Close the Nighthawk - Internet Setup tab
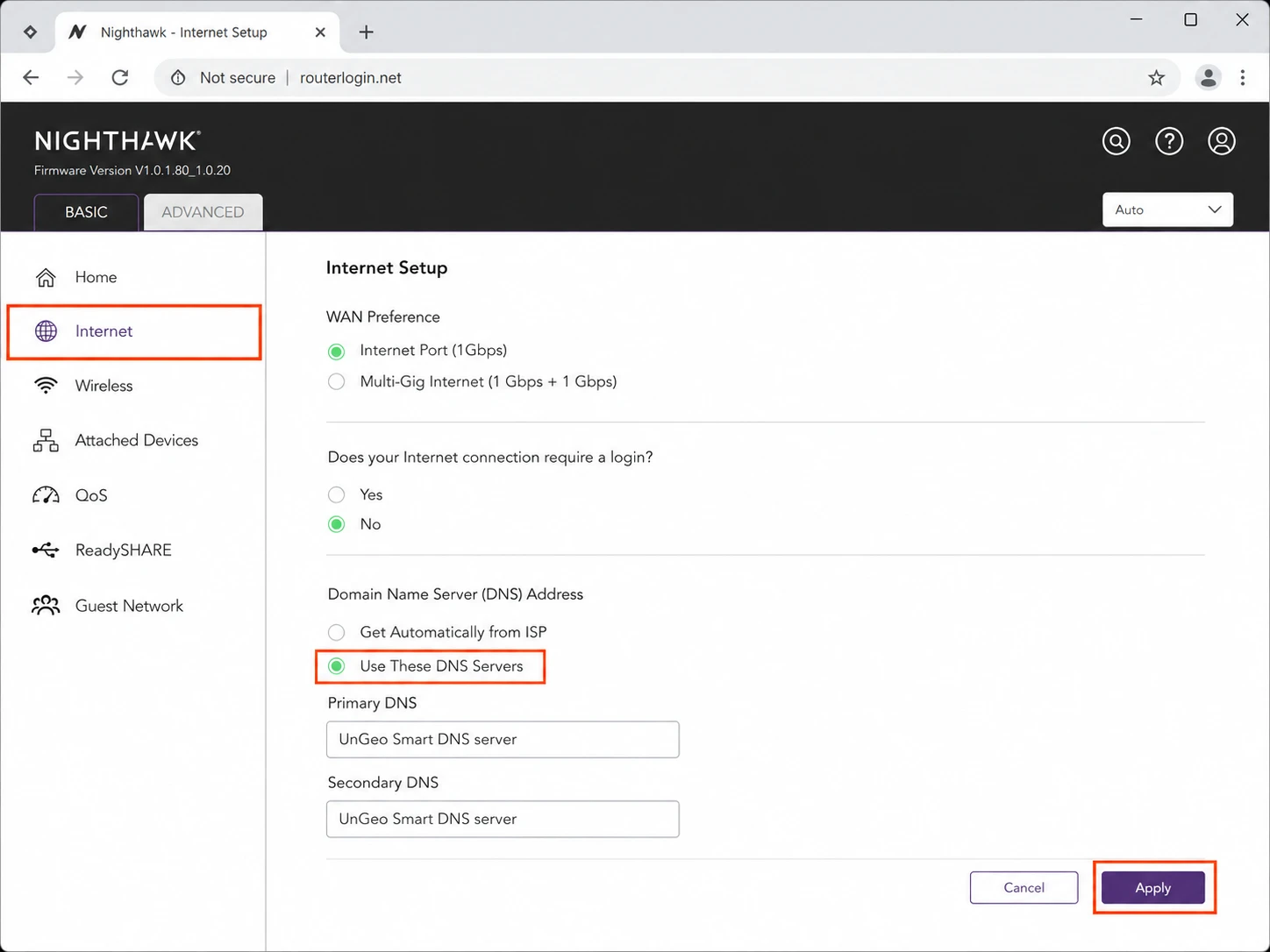 (x=320, y=32)
